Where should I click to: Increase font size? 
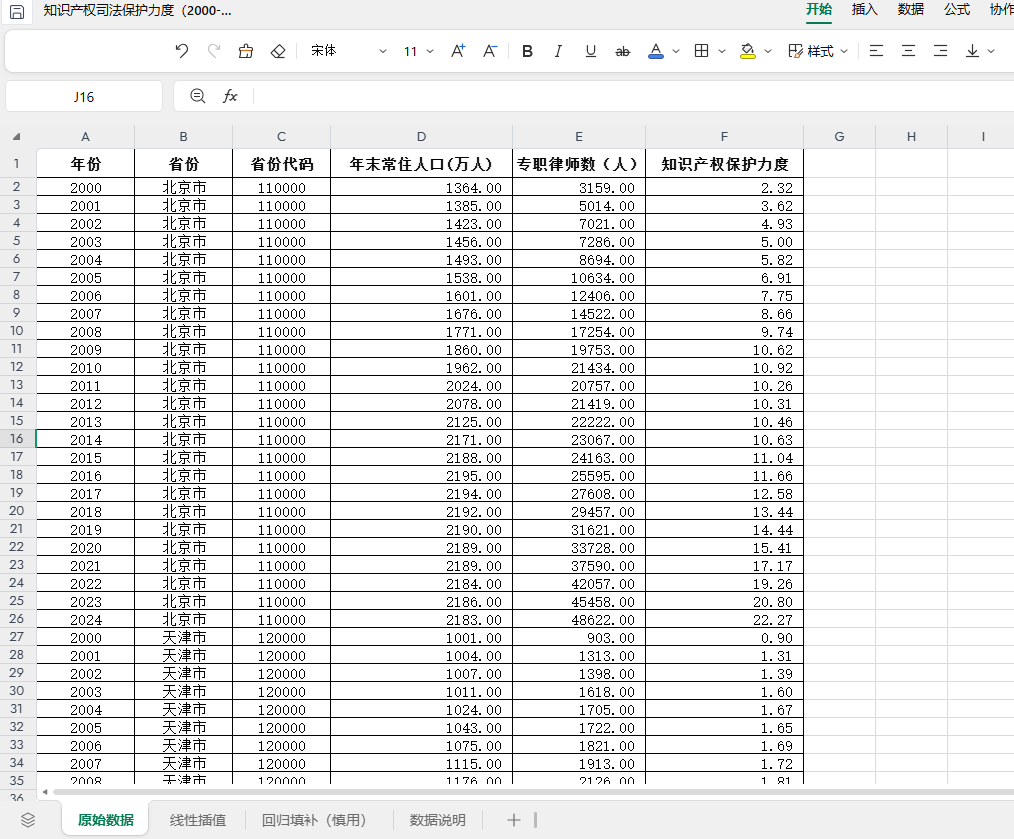click(x=458, y=51)
